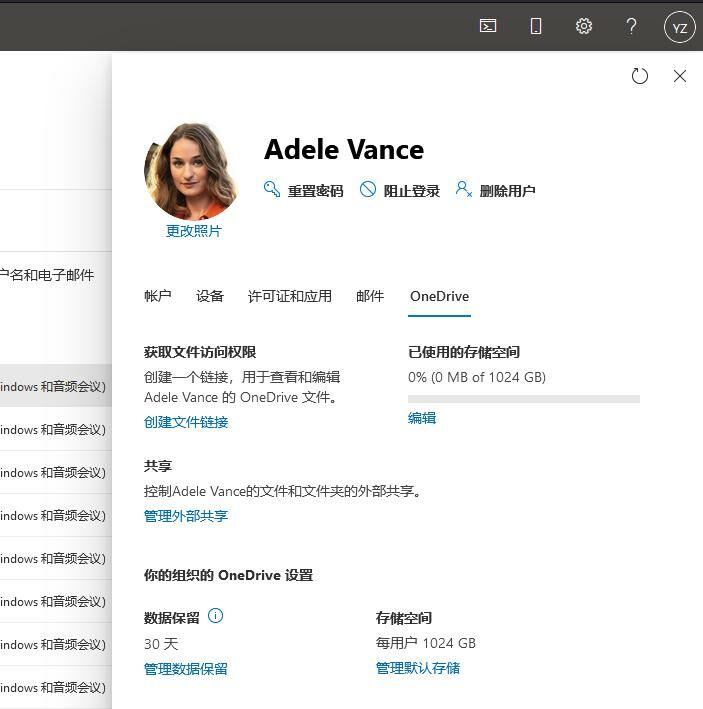Open the YZ account avatar menu

(x=680, y=27)
